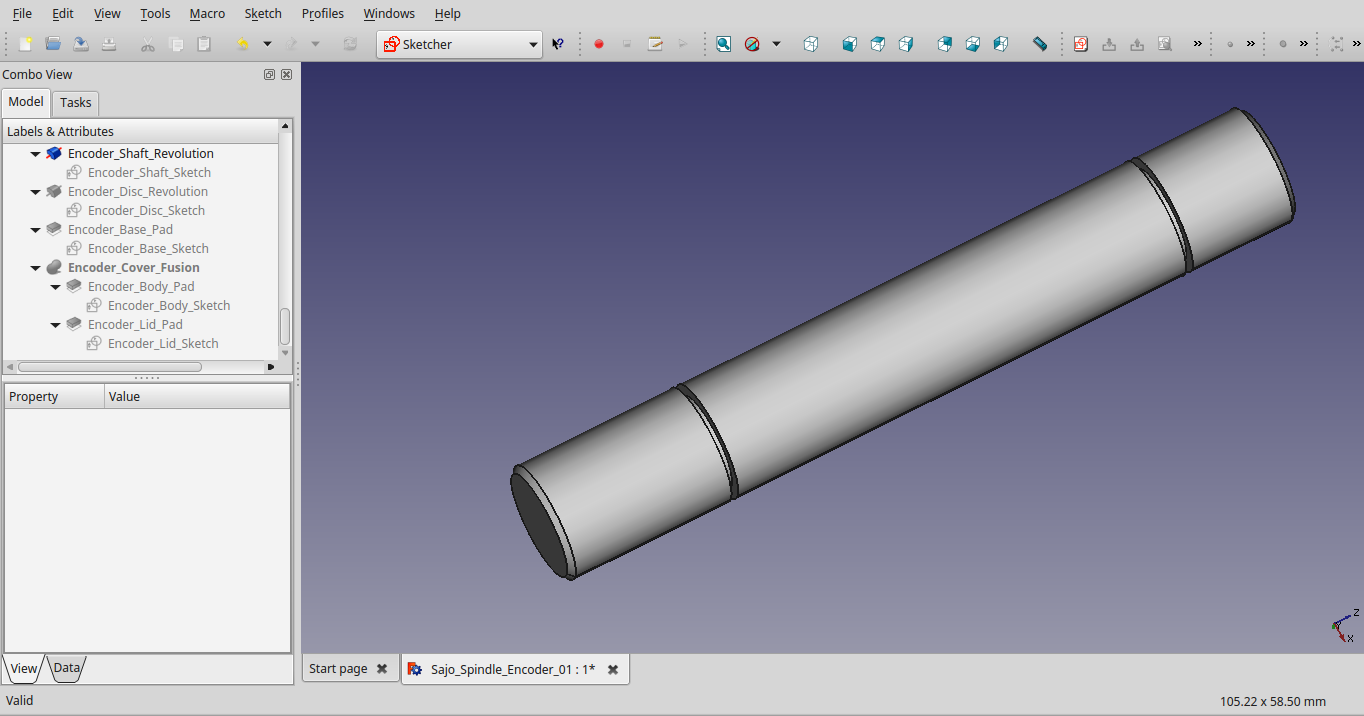Click the Cut scissors icon
This screenshot has width=1364, height=716.
(x=148, y=44)
